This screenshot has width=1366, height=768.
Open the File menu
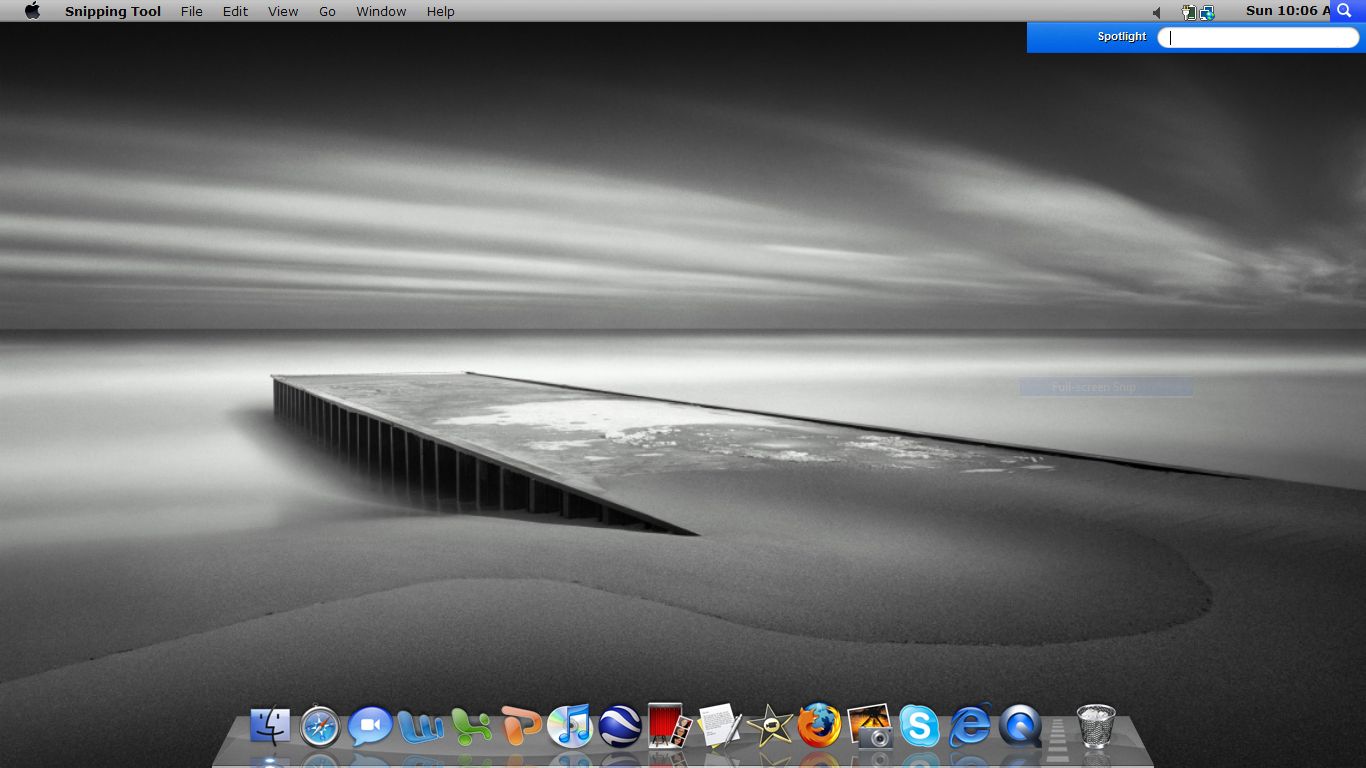tap(192, 11)
